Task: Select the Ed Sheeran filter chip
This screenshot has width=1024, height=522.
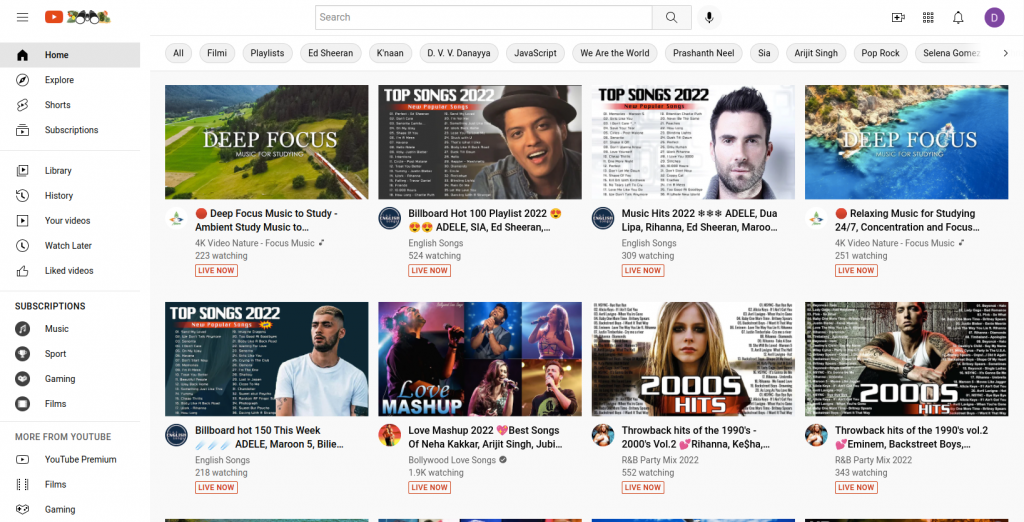Action: (x=330, y=53)
